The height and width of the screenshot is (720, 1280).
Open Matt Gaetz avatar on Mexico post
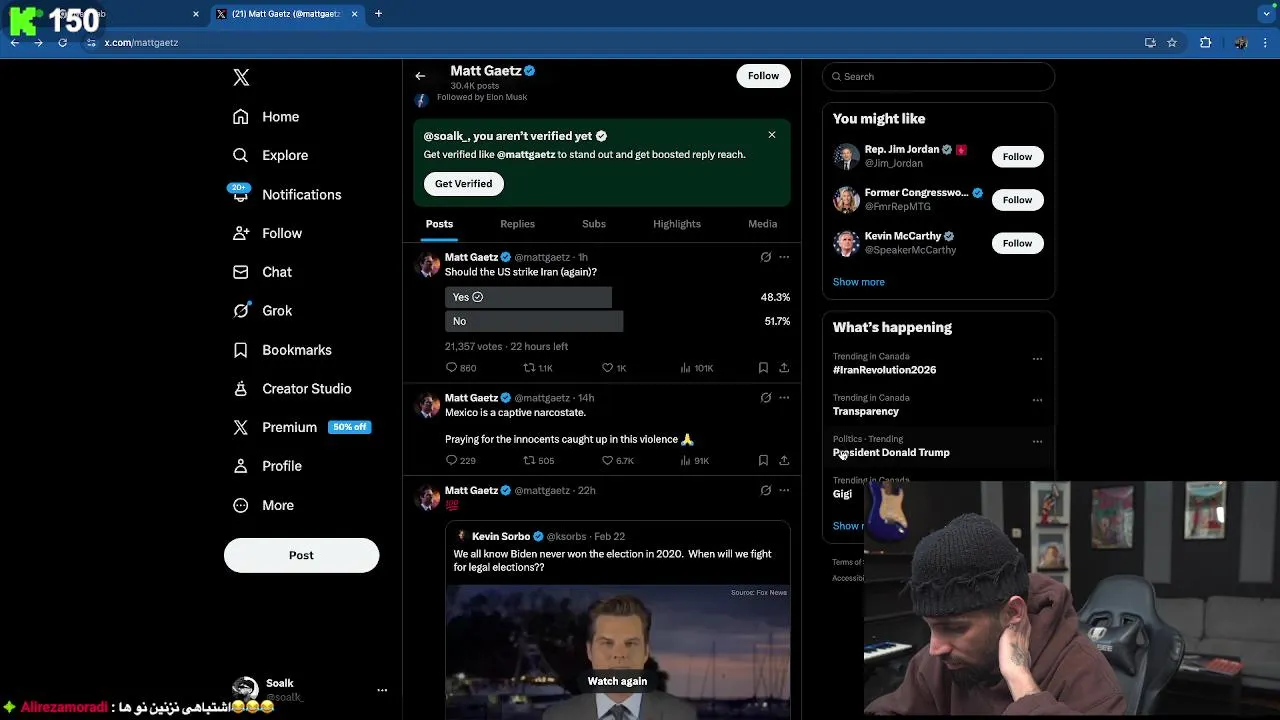tap(428, 405)
